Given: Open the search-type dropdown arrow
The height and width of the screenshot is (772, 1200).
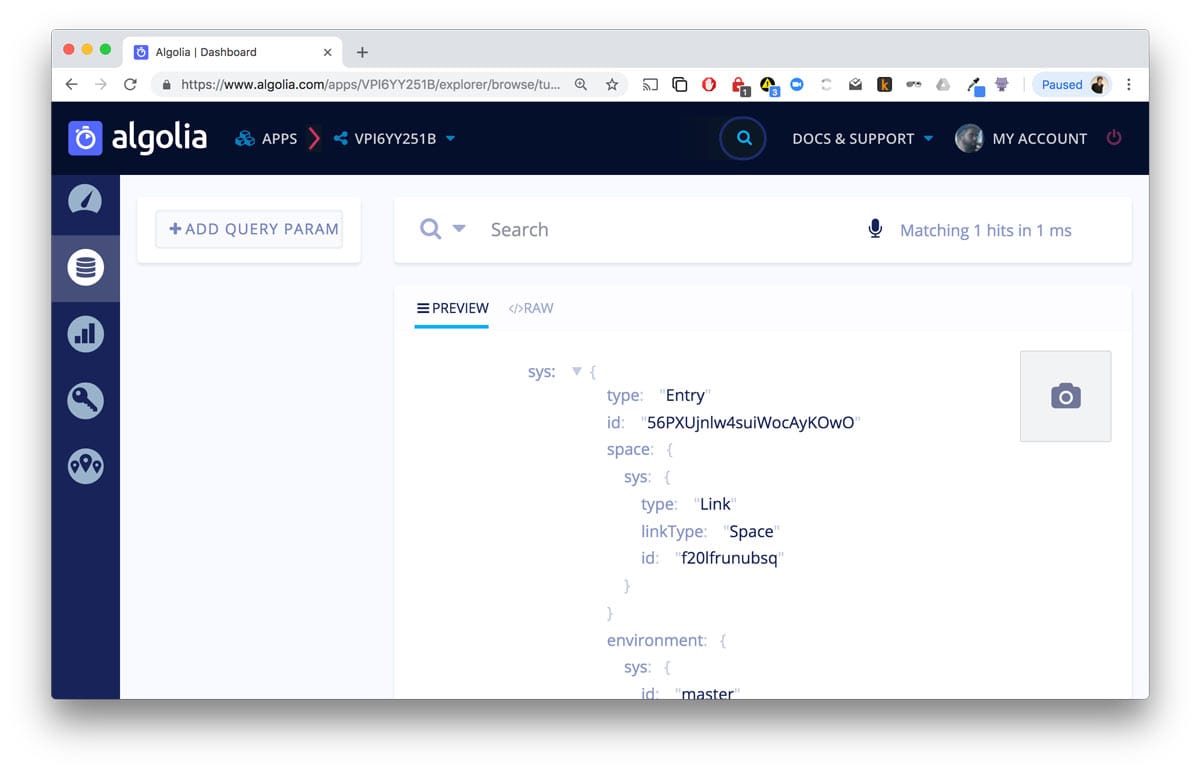Looking at the screenshot, I should [x=457, y=229].
